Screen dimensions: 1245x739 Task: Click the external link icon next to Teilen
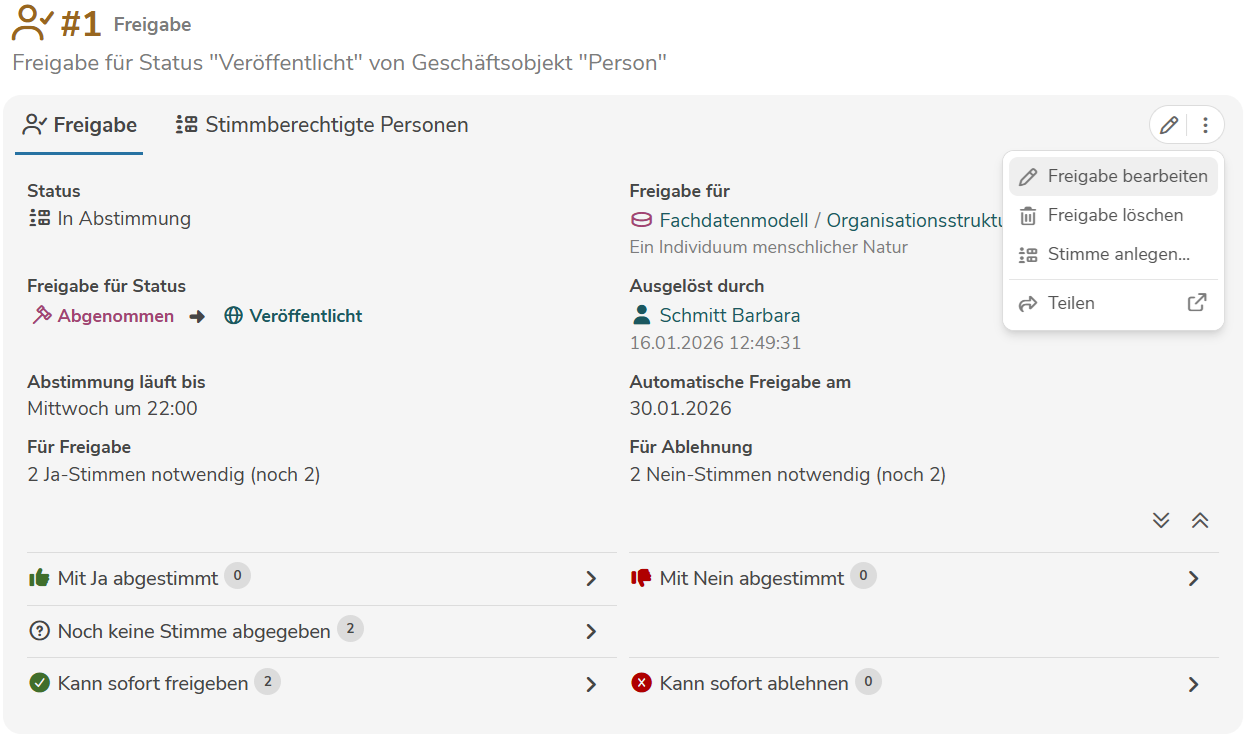[1197, 302]
